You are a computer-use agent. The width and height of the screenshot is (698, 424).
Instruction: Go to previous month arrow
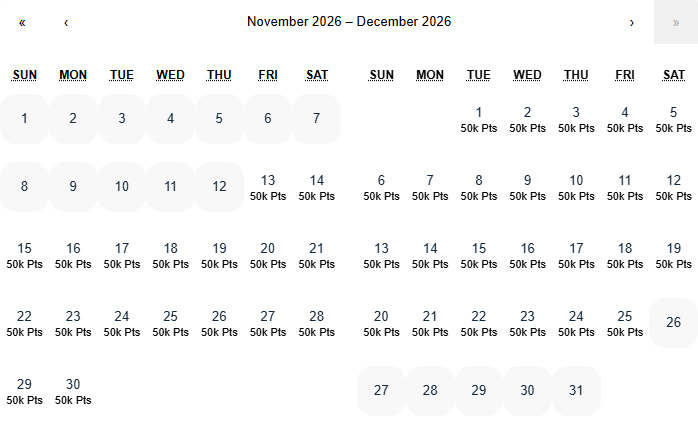point(66,22)
